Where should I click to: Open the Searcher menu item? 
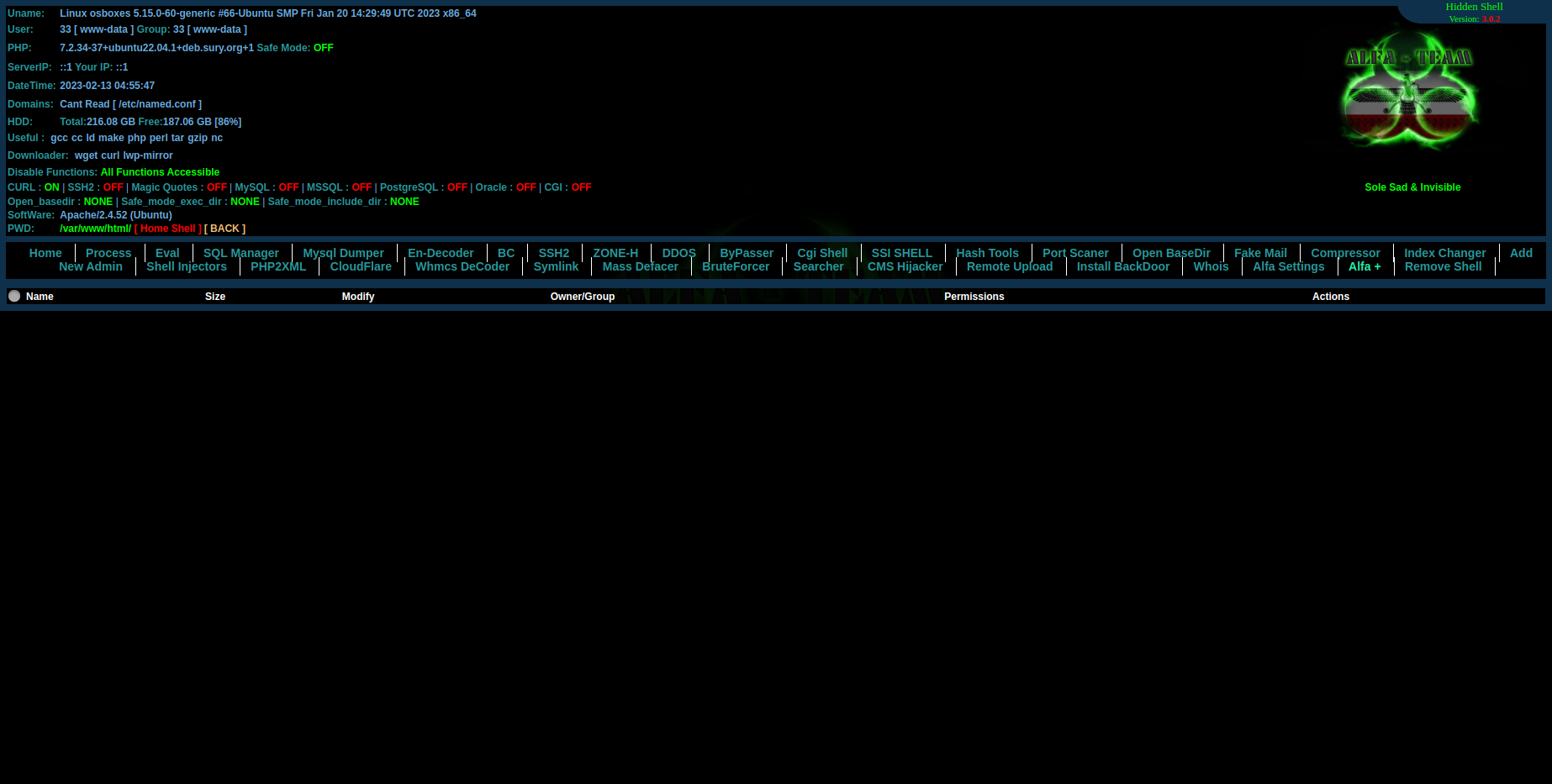(x=818, y=266)
